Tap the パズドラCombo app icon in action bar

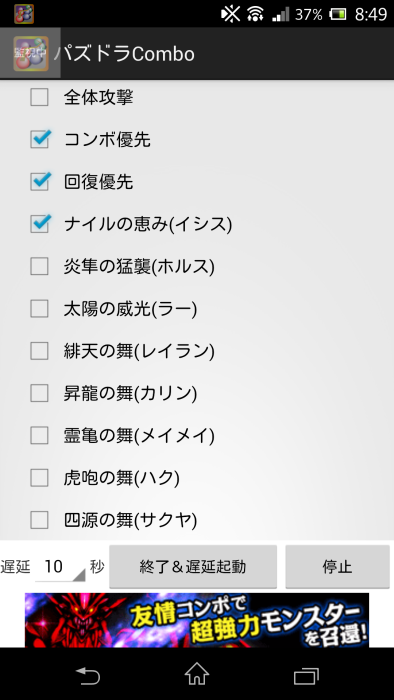30,54
